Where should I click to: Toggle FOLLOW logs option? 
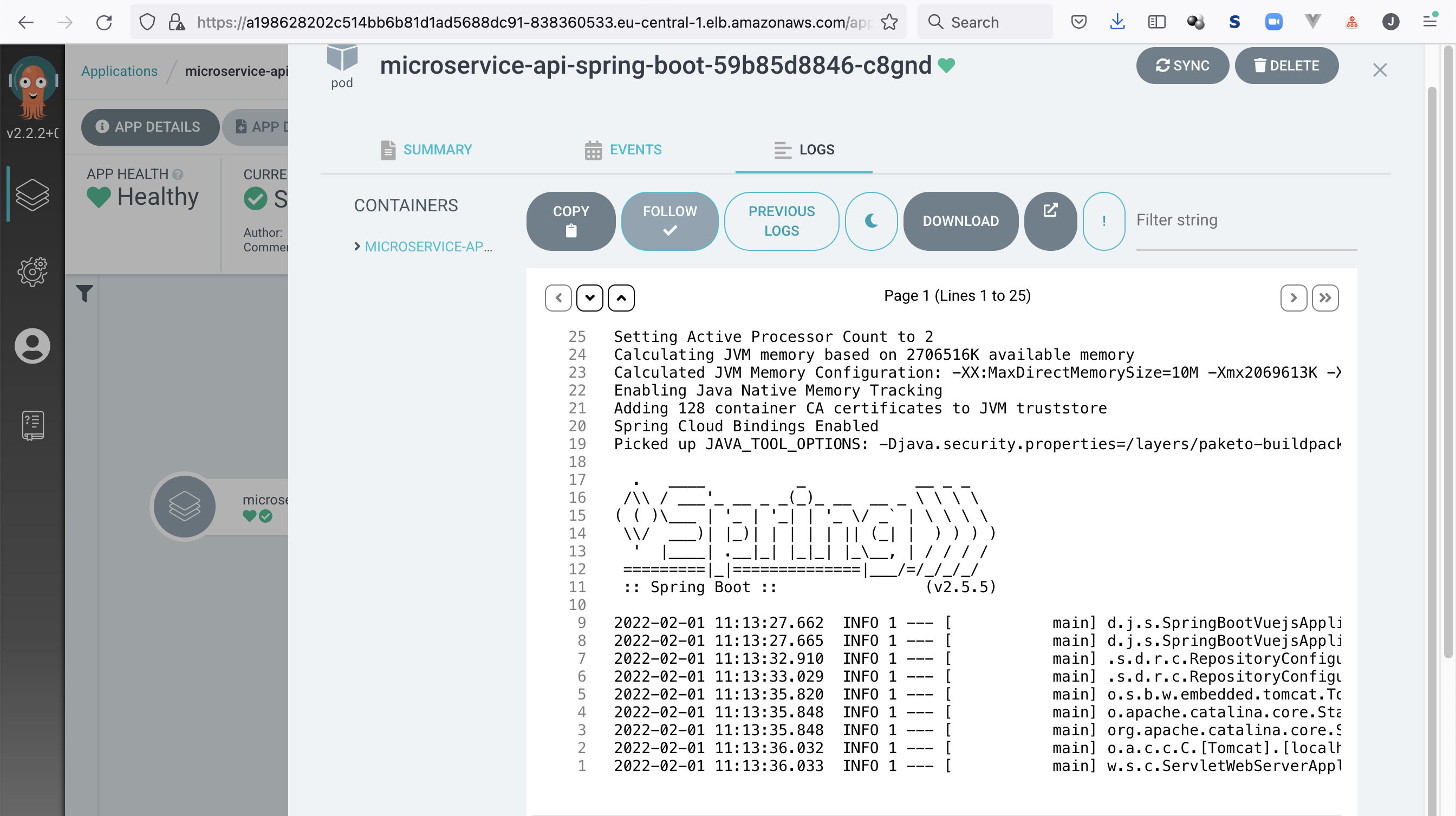tap(669, 221)
